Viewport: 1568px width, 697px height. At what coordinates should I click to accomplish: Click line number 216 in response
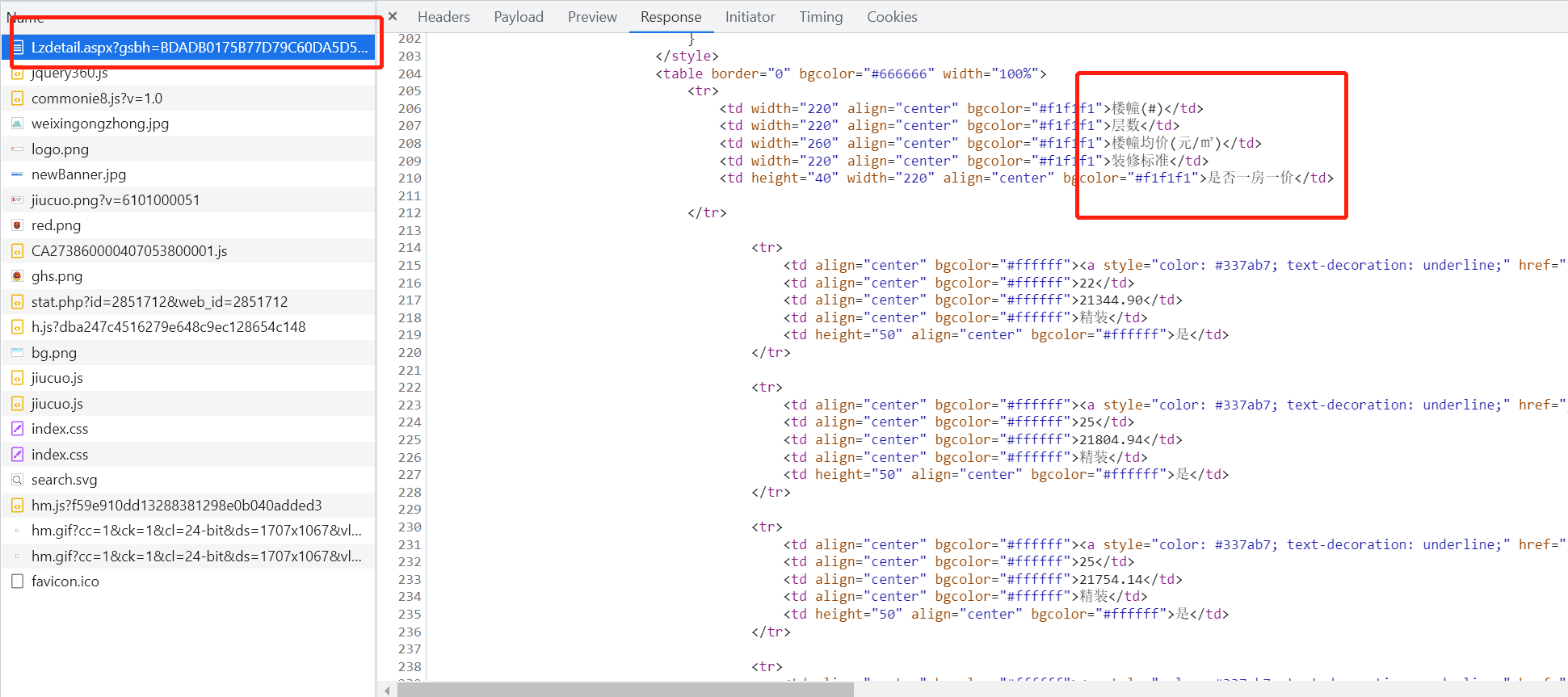coord(410,283)
